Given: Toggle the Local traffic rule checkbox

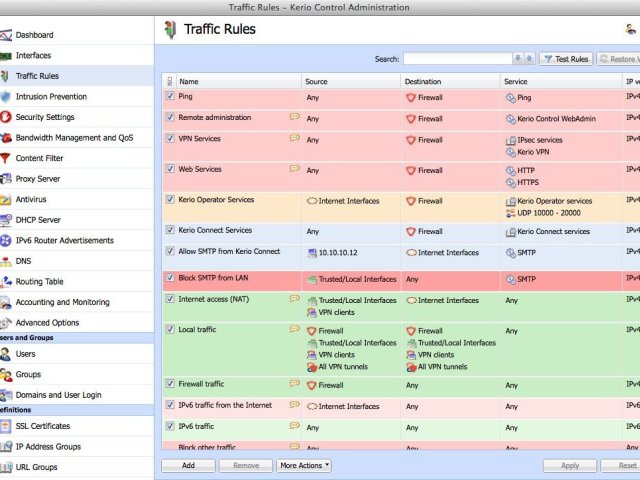Looking at the screenshot, I should click(x=170, y=329).
